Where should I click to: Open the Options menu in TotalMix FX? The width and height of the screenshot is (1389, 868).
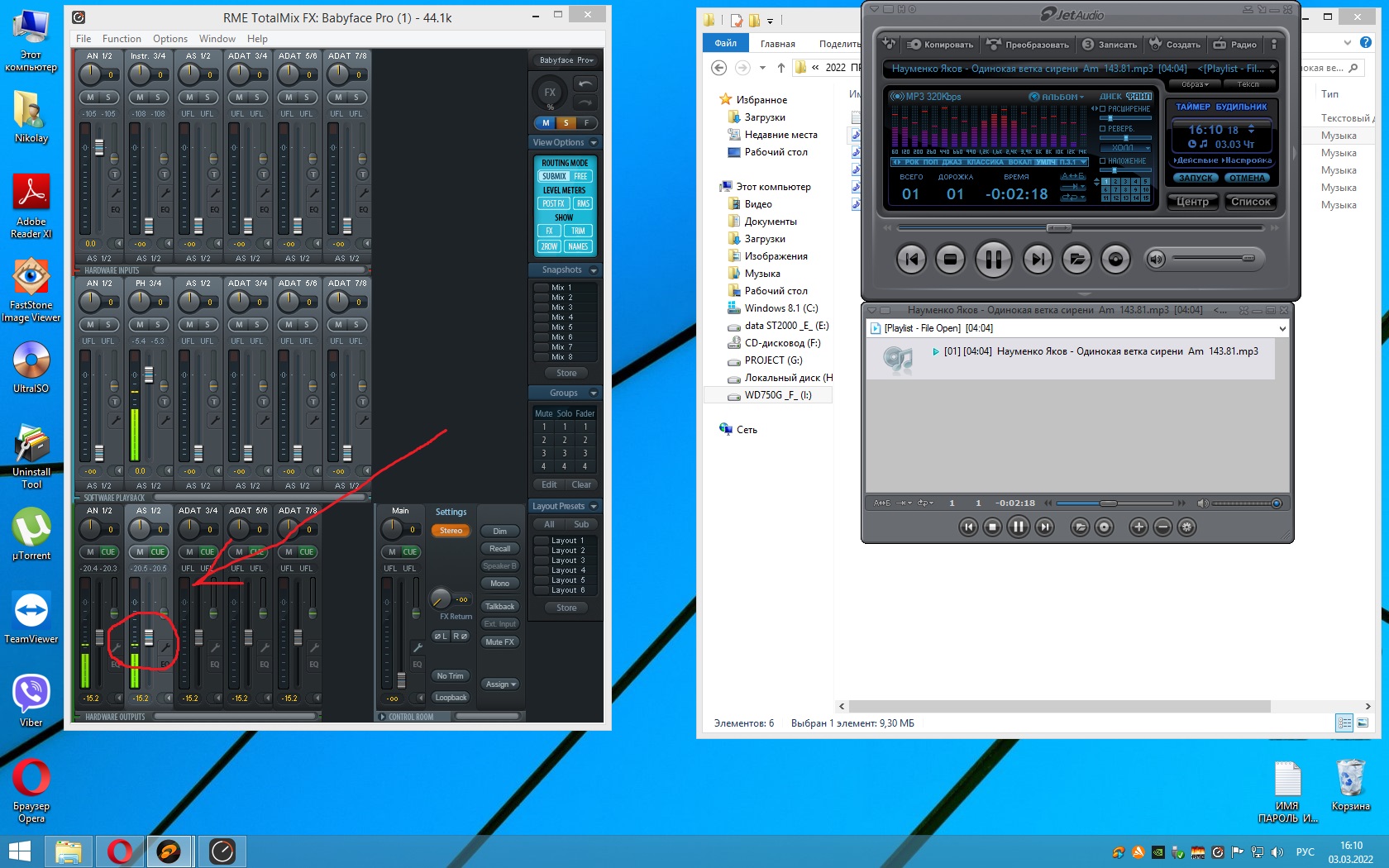coord(170,39)
